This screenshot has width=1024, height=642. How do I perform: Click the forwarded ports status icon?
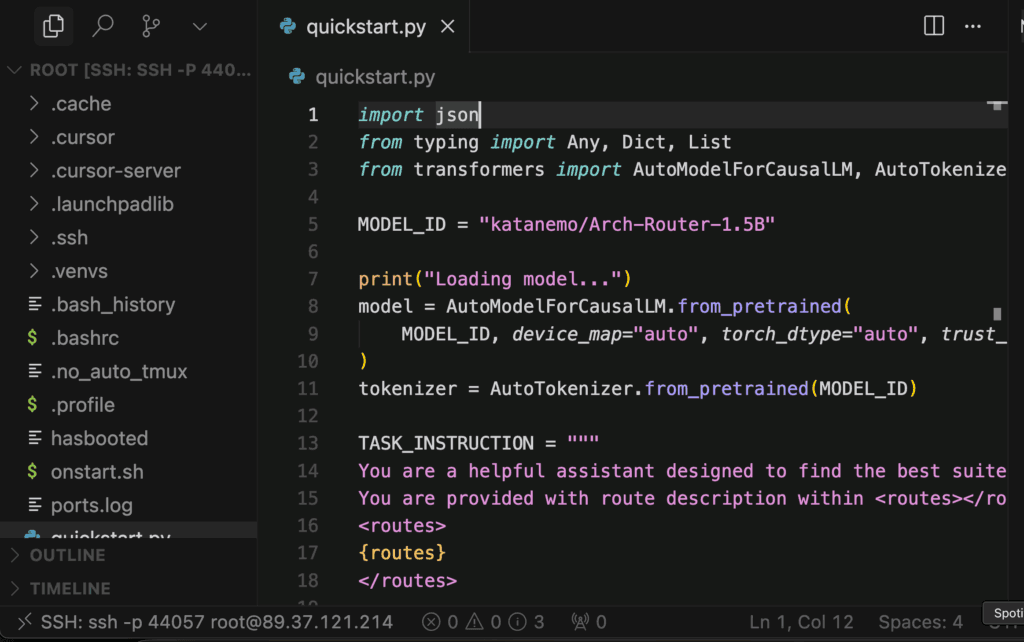[589, 622]
